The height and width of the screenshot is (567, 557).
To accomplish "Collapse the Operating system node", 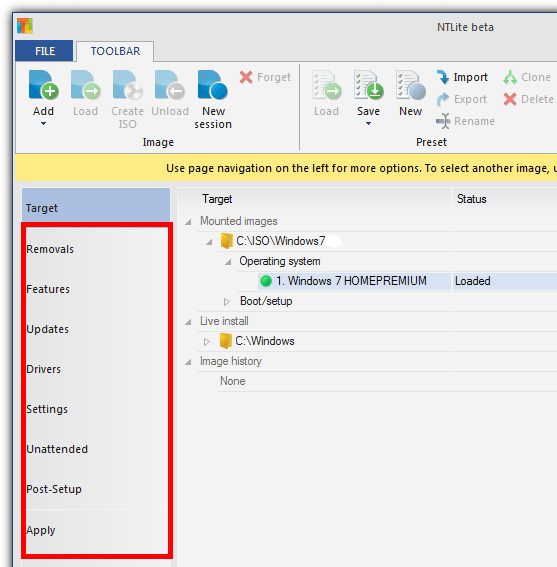I will (x=228, y=262).
